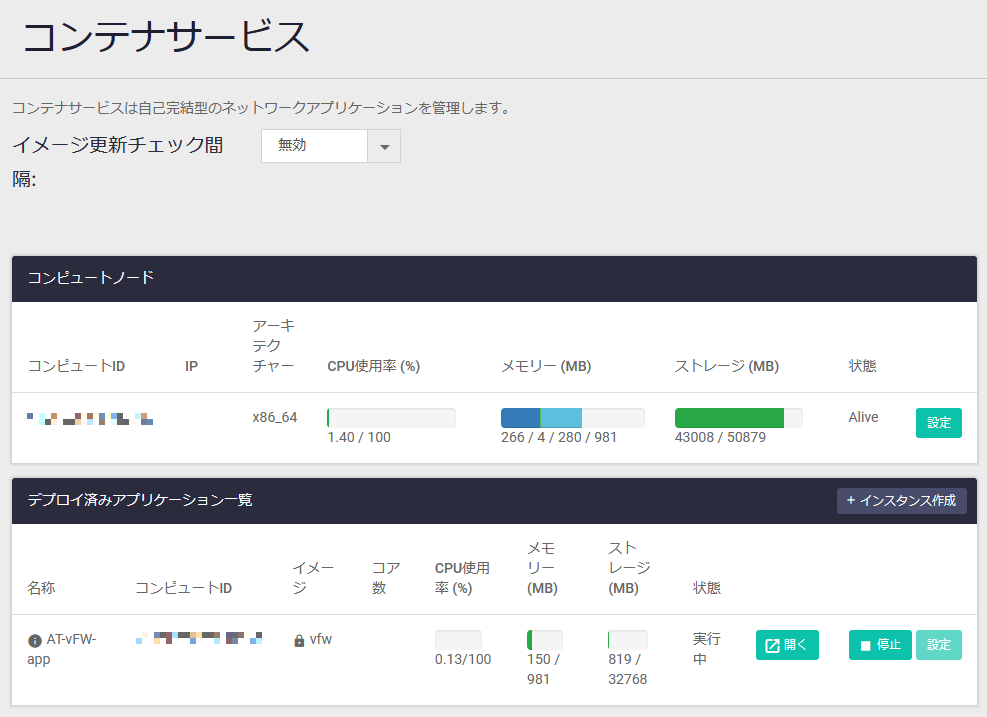Click the info icon beside AT-vFW-app
Screen dimensions: 987x717
click(x=35, y=641)
